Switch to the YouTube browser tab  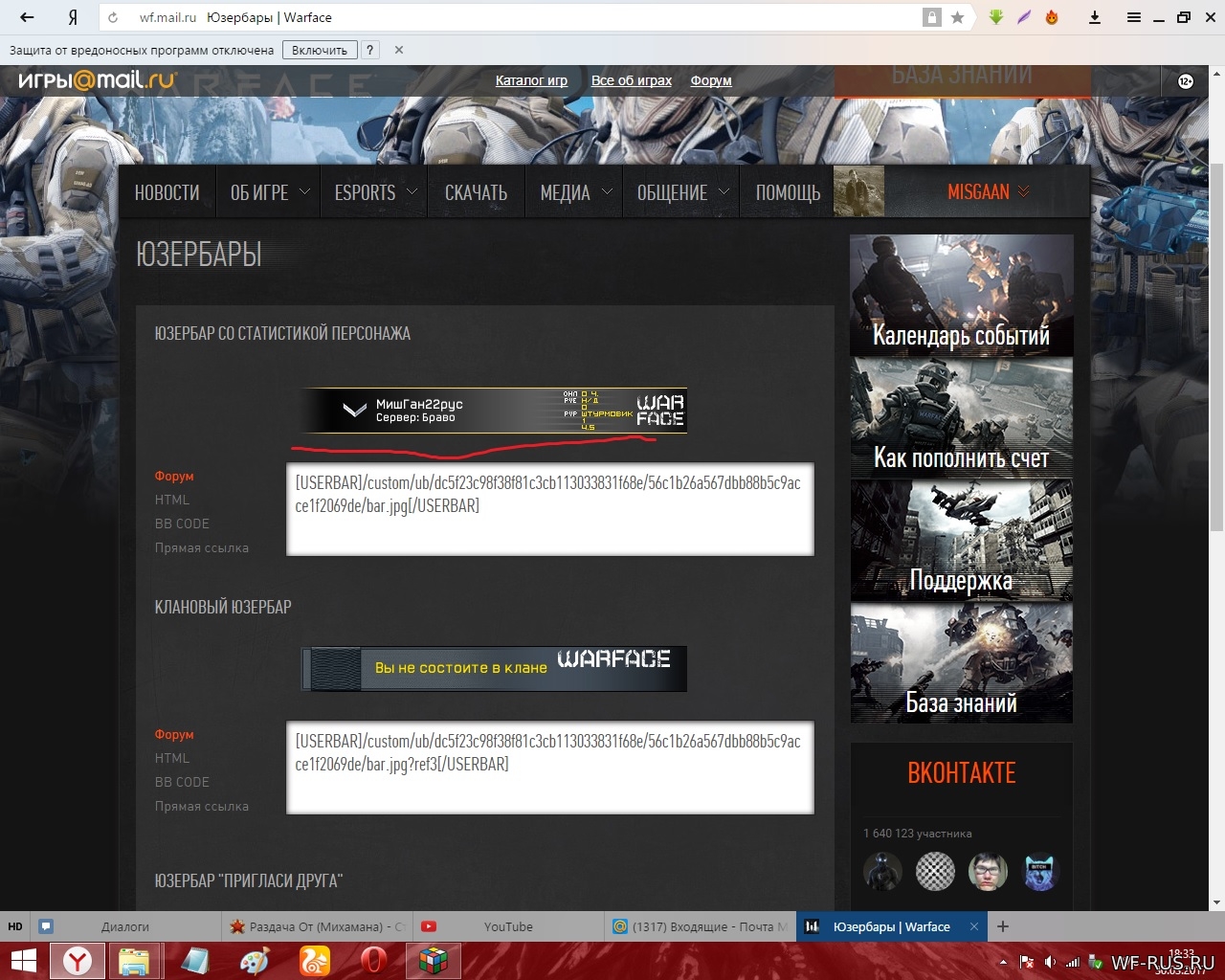coord(507,926)
